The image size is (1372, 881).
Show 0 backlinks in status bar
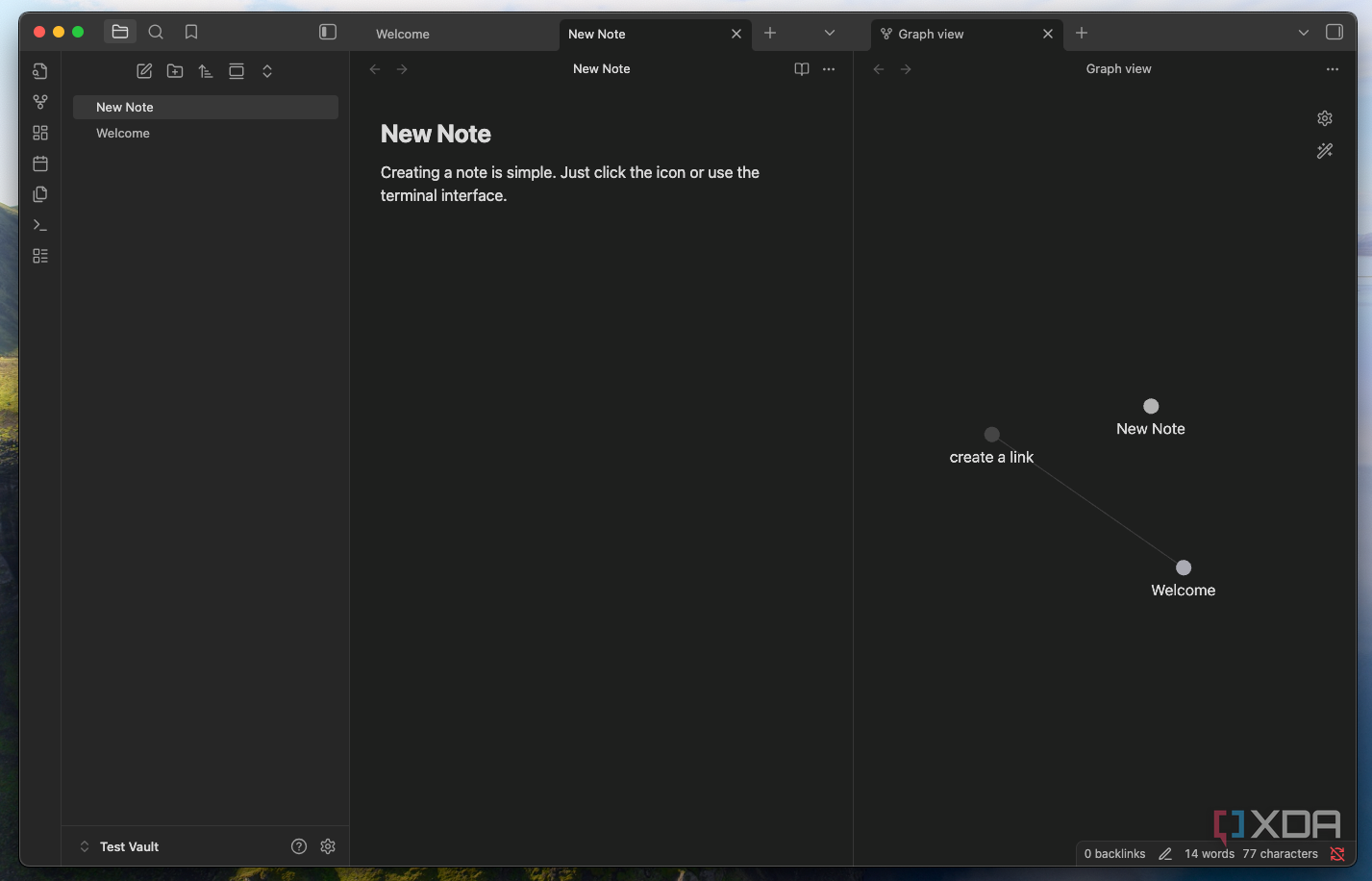pos(1115,854)
